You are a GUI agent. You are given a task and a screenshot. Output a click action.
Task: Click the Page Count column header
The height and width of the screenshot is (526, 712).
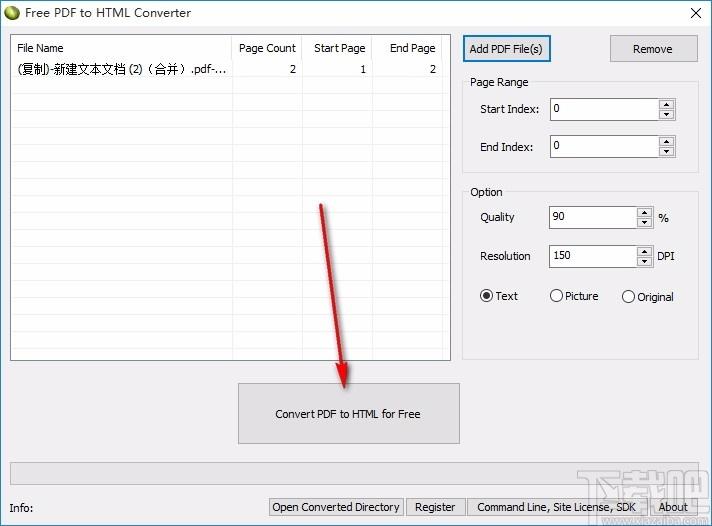point(267,48)
